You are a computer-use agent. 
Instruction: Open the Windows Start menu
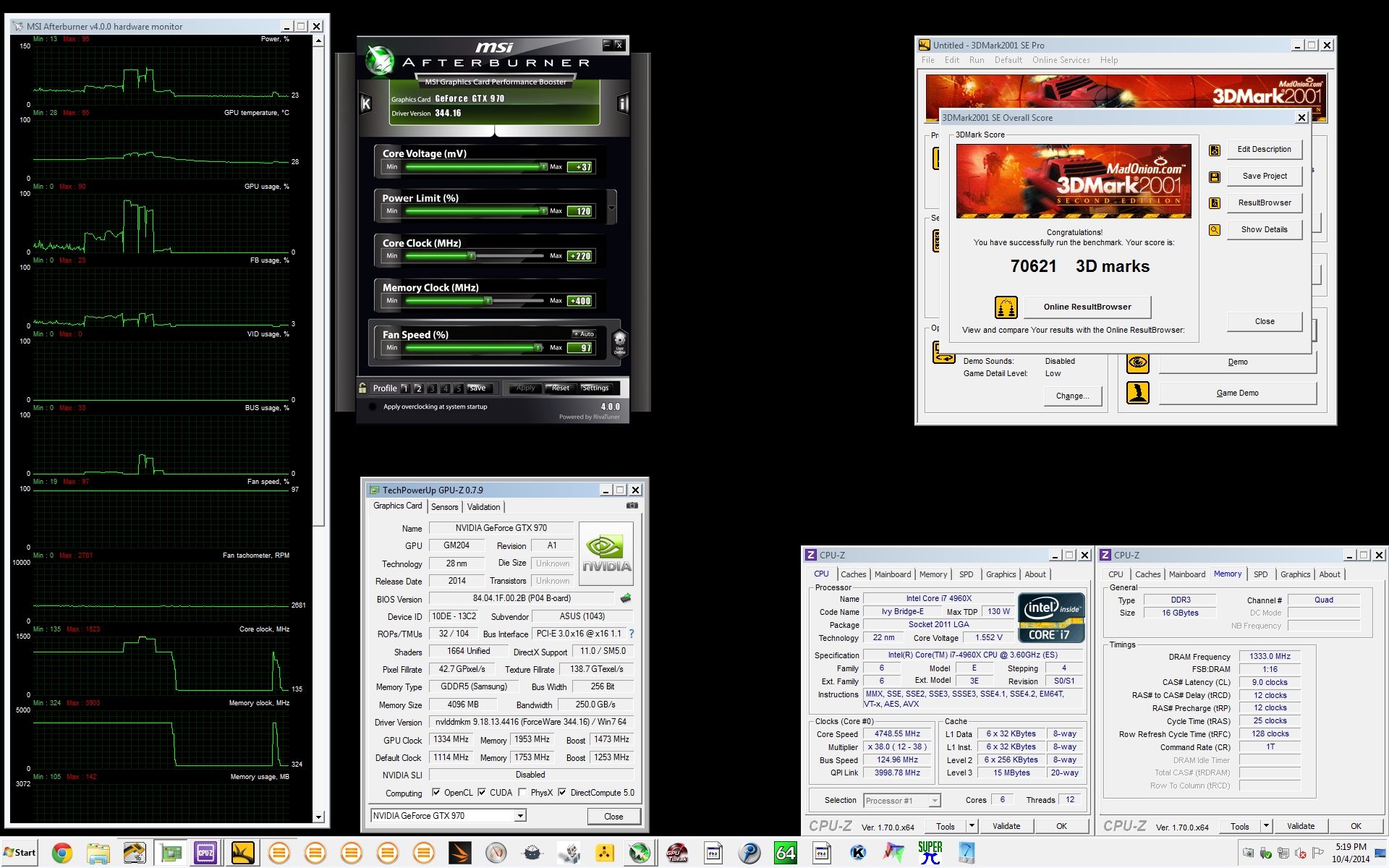point(20,853)
